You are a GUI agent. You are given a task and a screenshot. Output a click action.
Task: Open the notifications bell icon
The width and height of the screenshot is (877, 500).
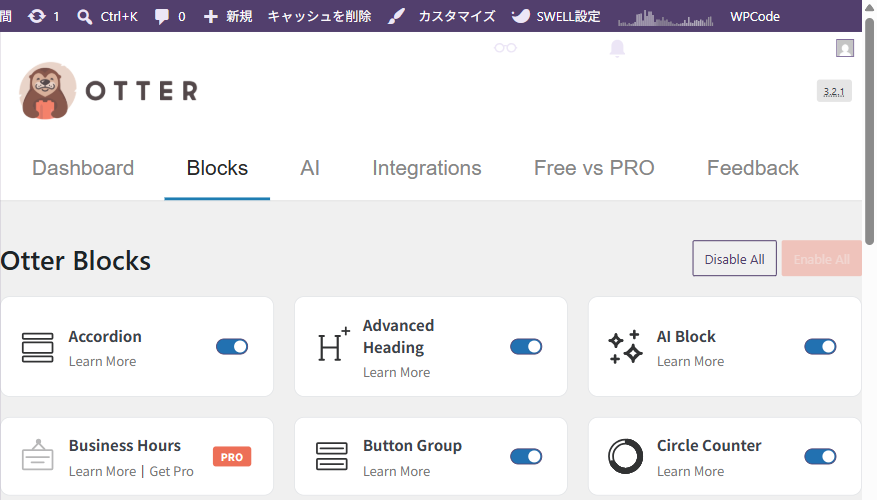(617, 49)
